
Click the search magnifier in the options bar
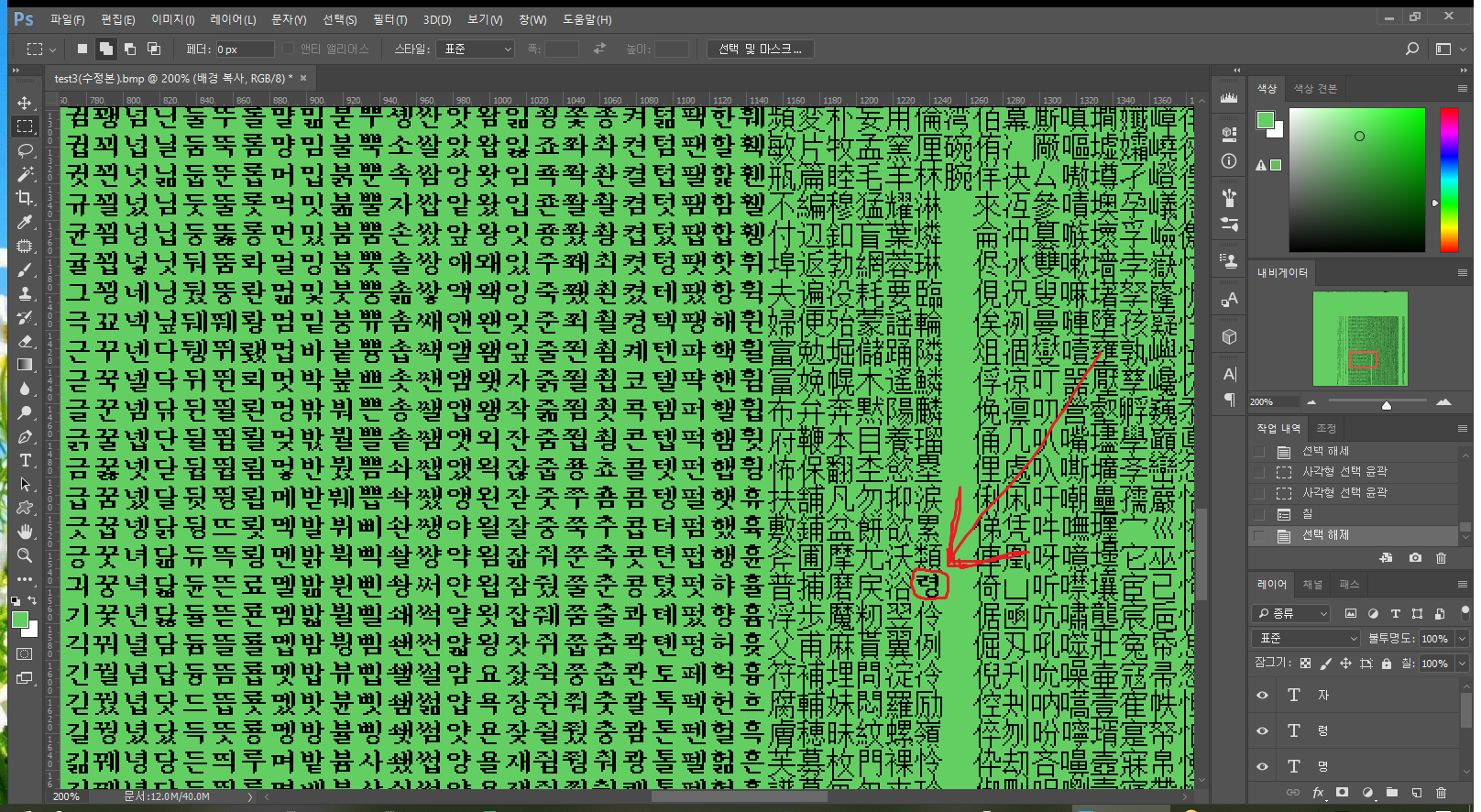pyautogui.click(x=1412, y=49)
